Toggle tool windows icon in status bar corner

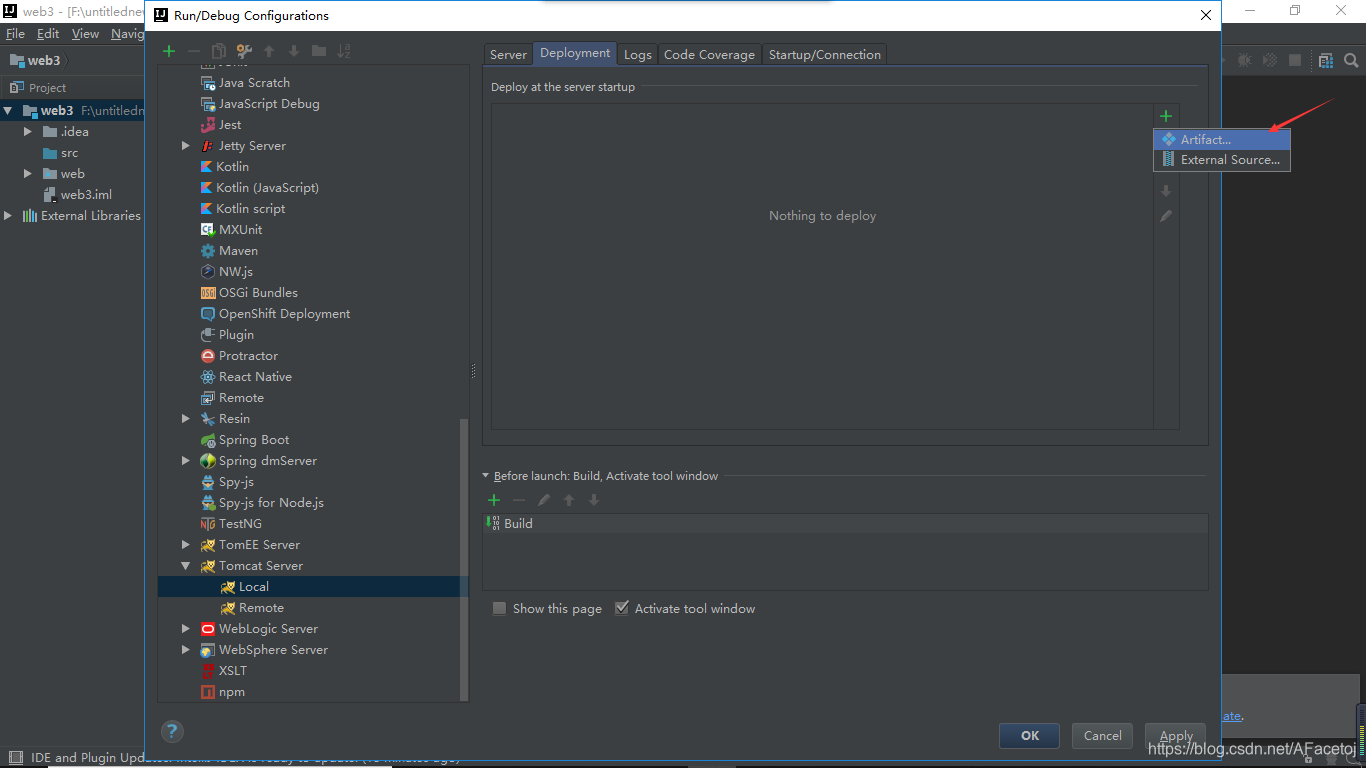[x=15, y=758]
